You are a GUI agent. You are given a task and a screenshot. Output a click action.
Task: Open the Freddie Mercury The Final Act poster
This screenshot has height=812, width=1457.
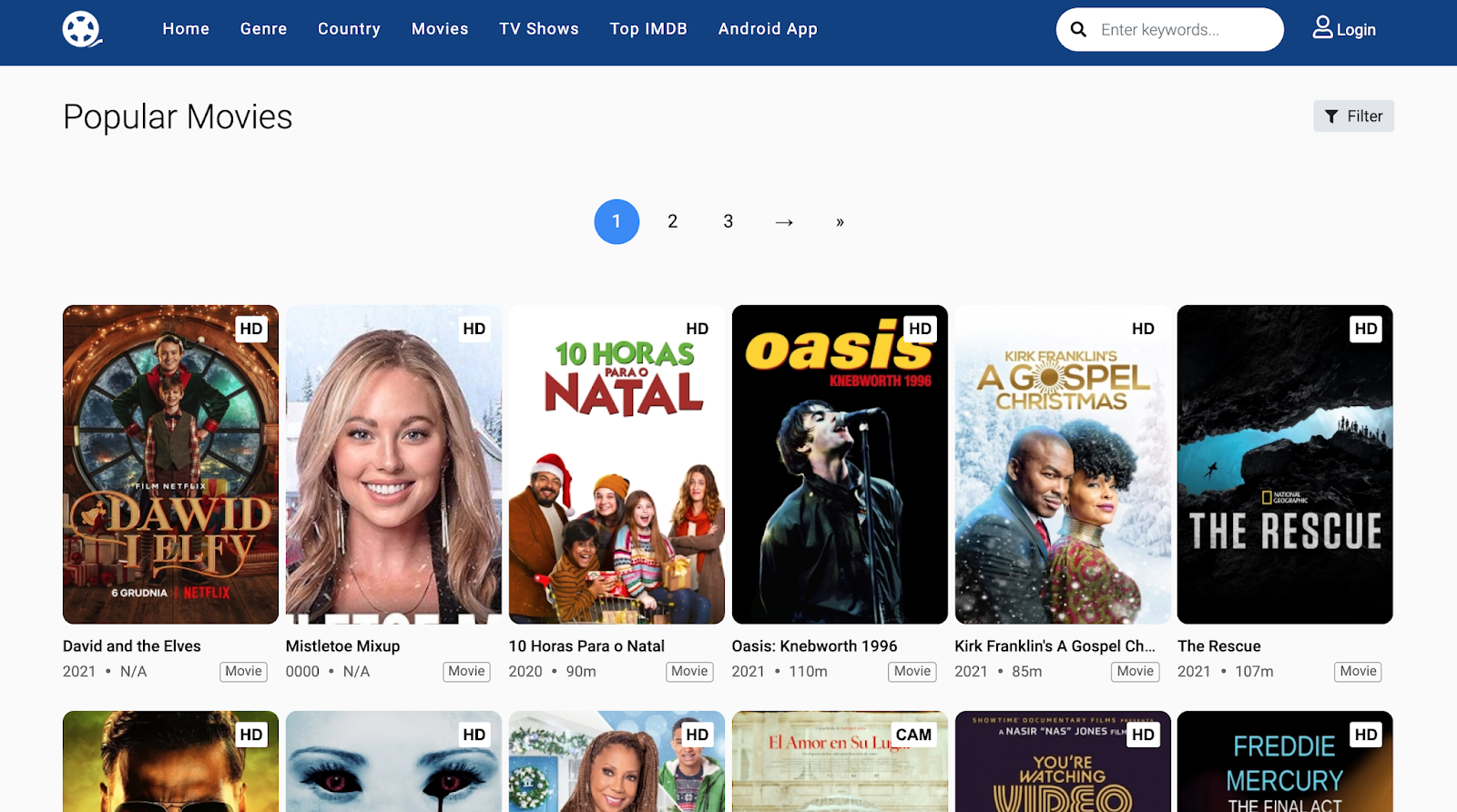1285,761
